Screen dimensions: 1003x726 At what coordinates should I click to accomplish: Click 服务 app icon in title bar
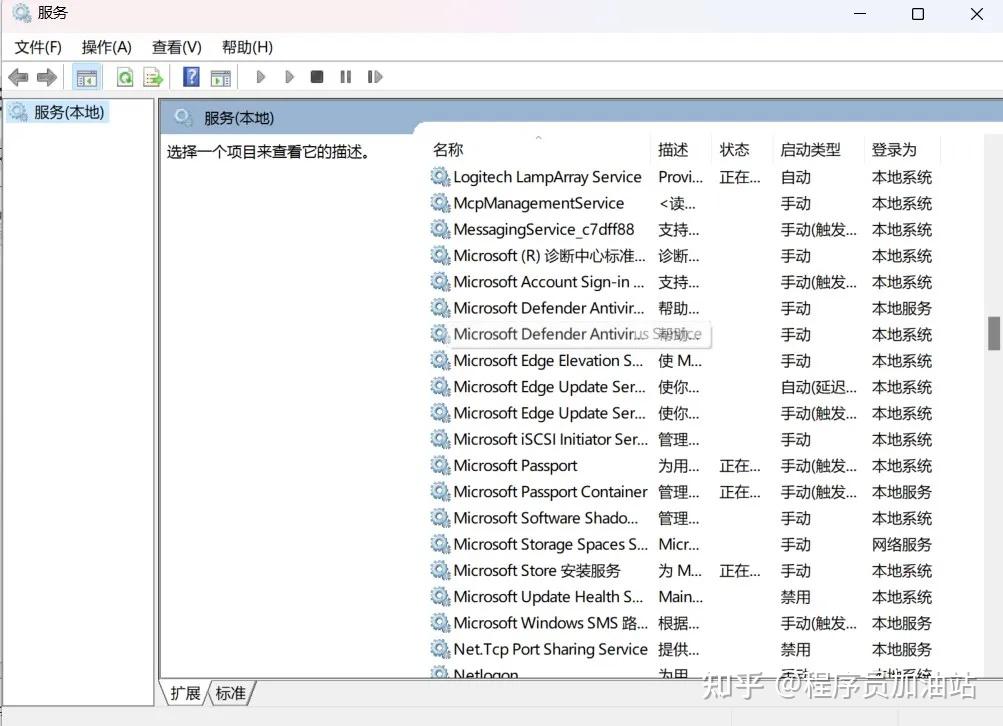21,13
